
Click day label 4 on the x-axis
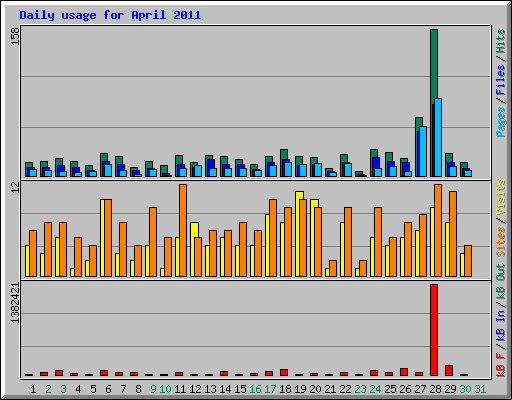(x=78, y=389)
